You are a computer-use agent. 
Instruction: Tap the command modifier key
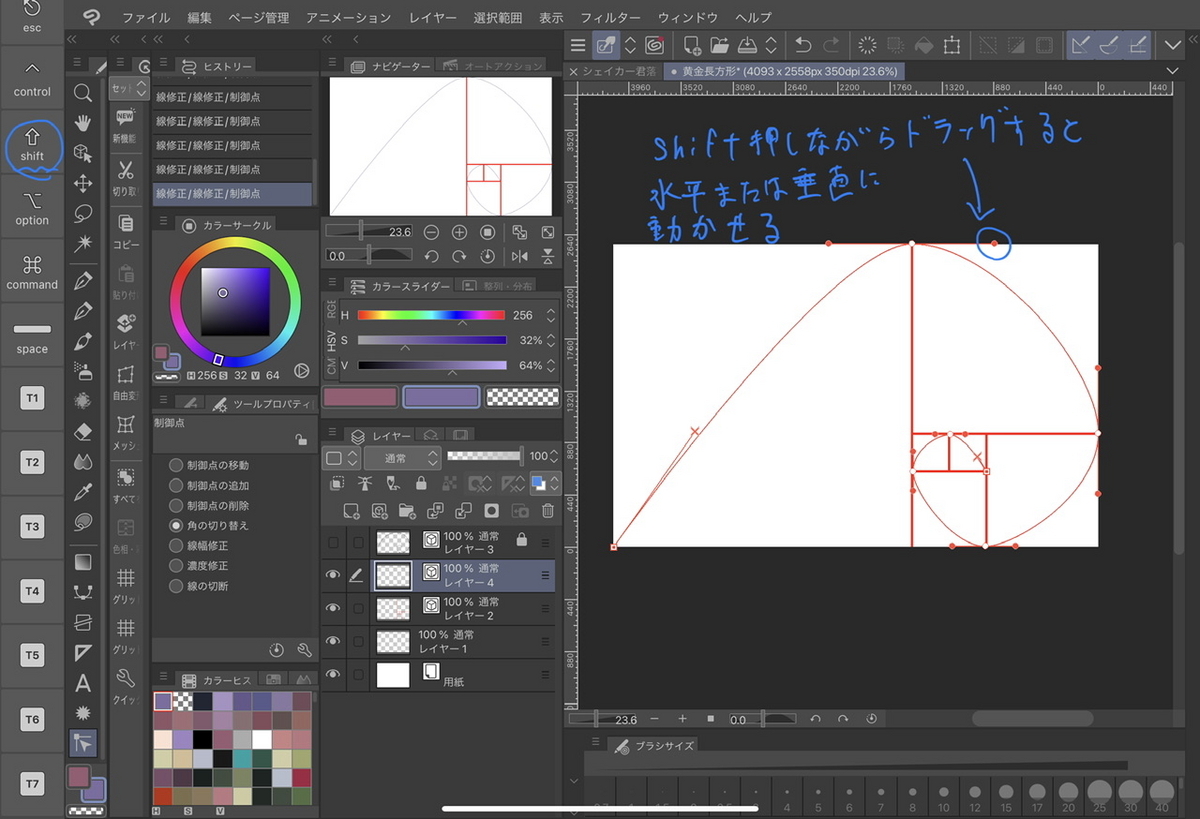pyautogui.click(x=32, y=273)
